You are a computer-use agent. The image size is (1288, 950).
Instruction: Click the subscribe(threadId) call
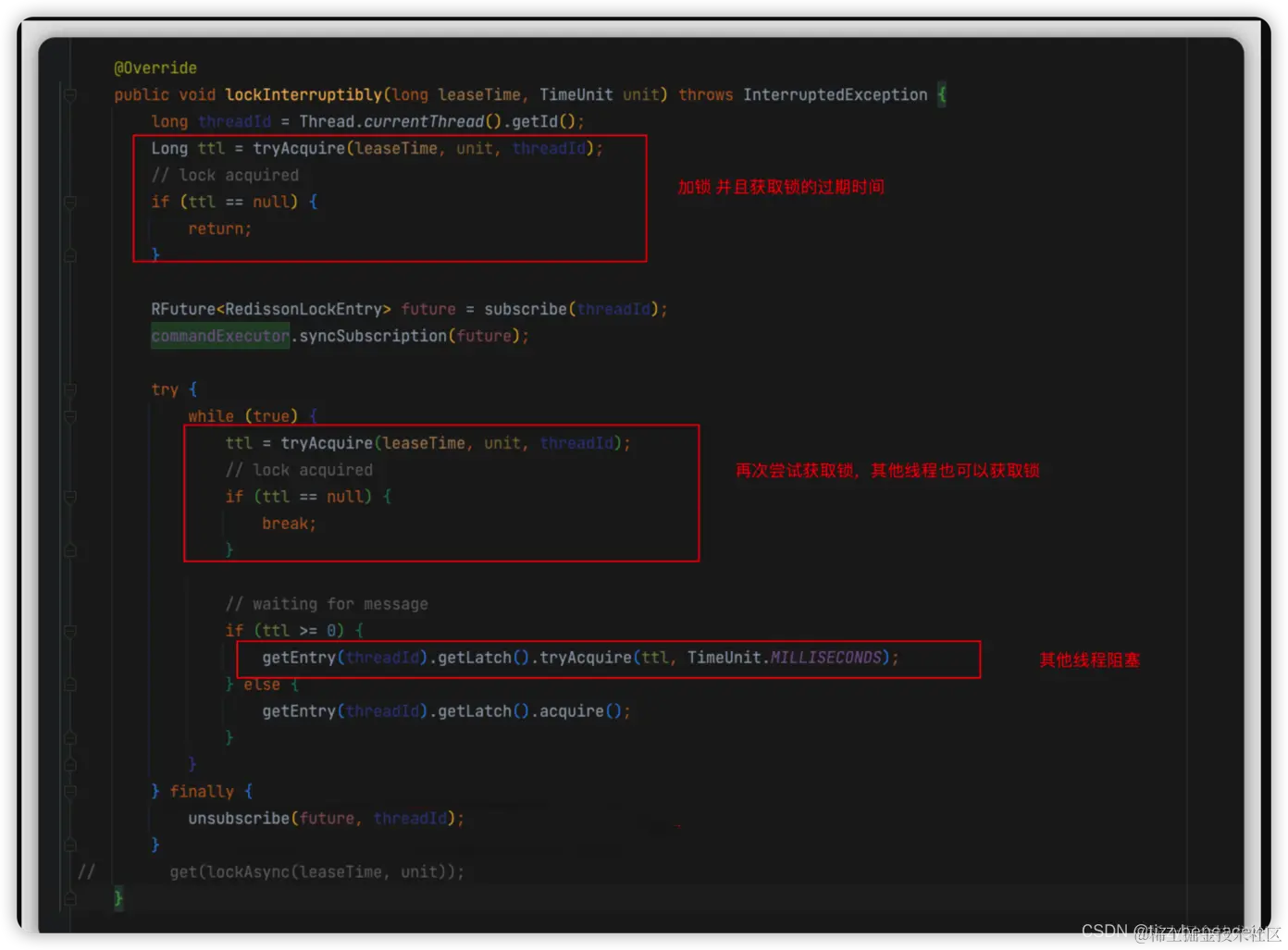click(571, 309)
